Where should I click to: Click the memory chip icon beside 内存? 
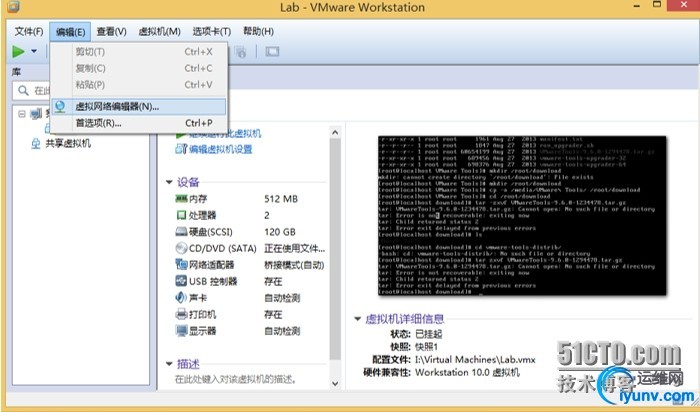point(181,199)
